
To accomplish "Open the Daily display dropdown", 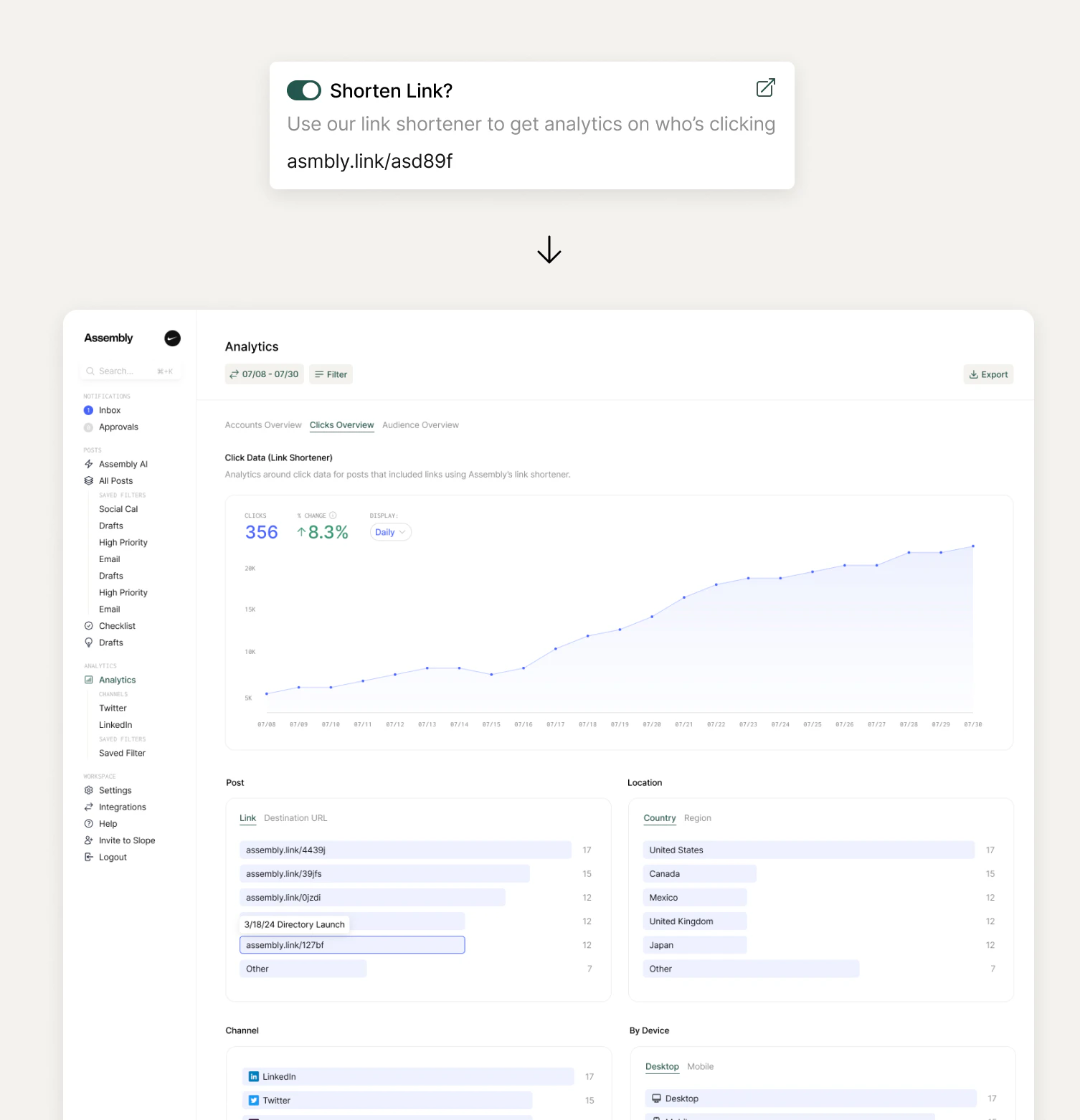I will 389,532.
